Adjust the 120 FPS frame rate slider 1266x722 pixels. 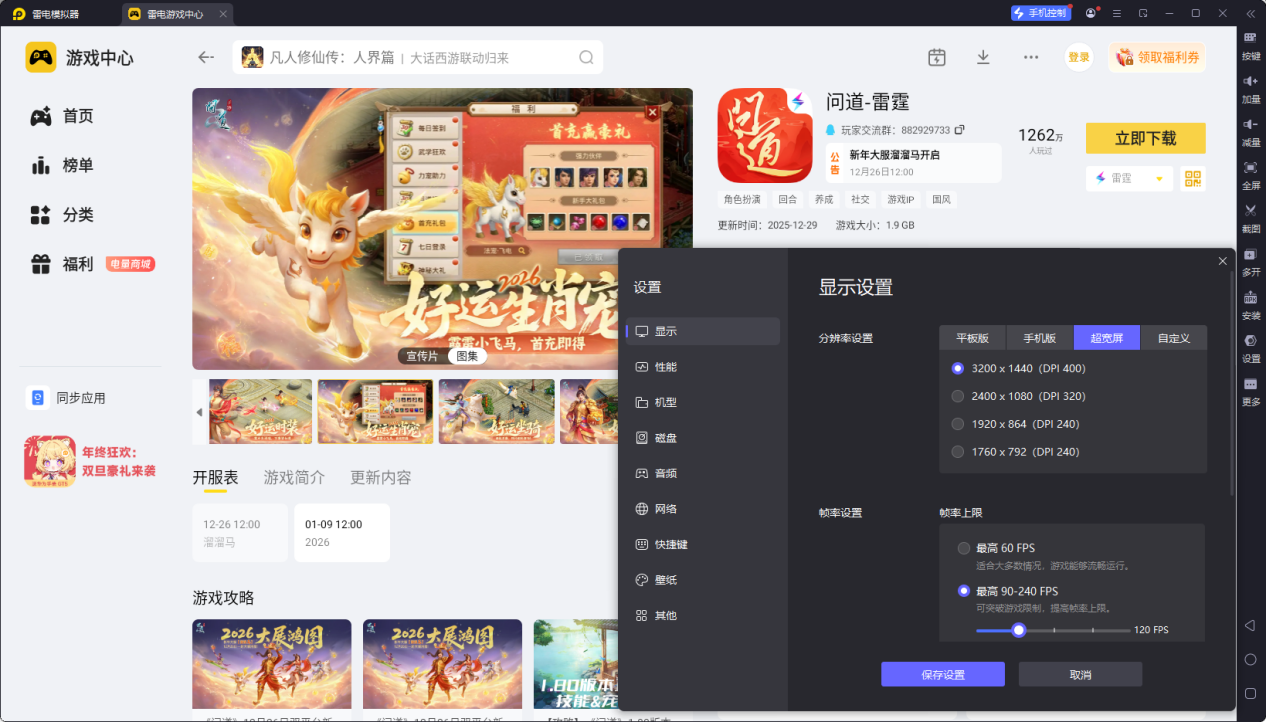point(1018,630)
